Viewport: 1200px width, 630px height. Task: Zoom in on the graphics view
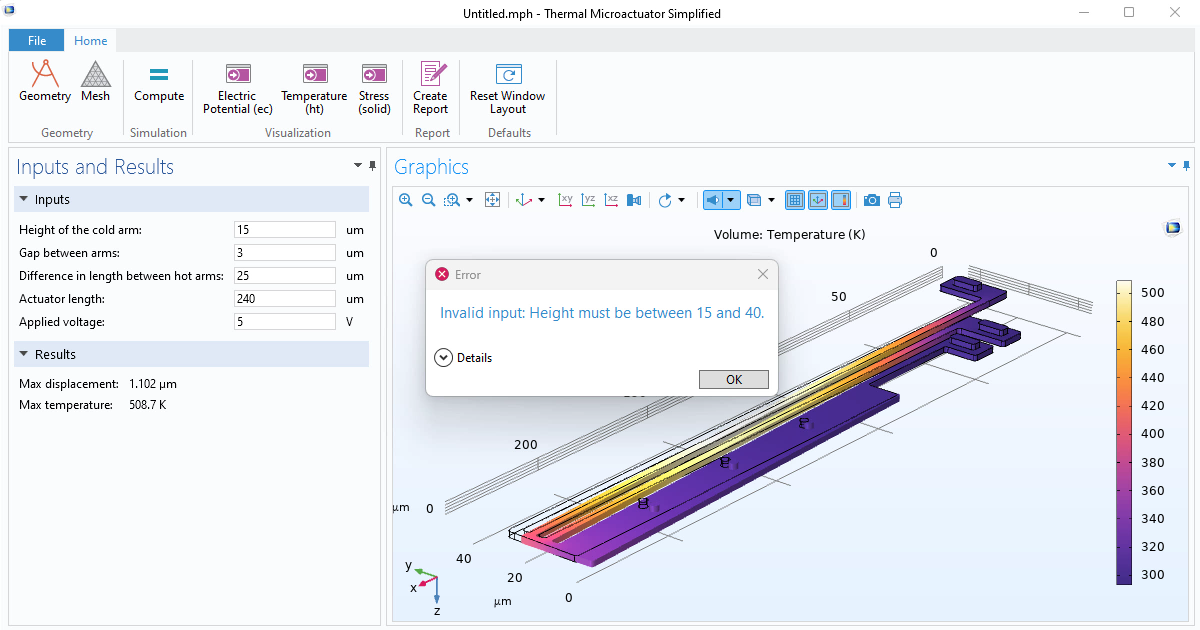tap(406, 200)
